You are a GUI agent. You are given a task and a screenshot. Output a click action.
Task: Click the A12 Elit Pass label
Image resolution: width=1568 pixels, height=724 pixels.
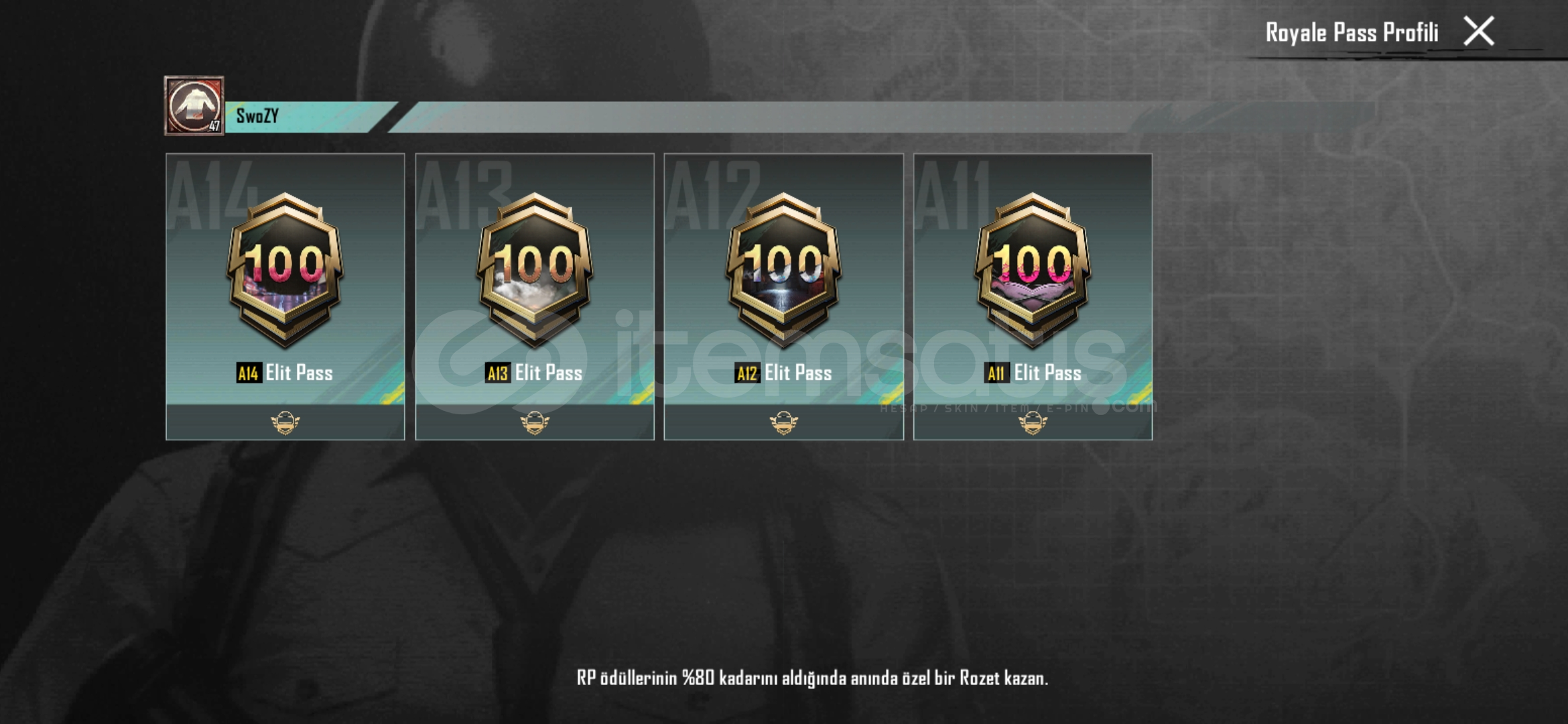click(783, 373)
